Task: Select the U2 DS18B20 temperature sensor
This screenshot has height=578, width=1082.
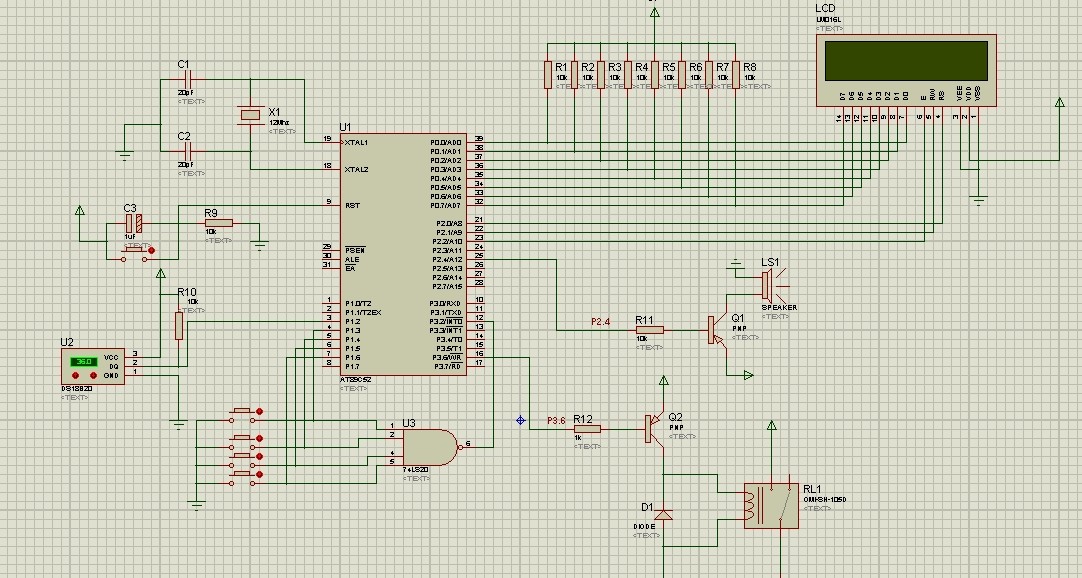Action: [93, 366]
